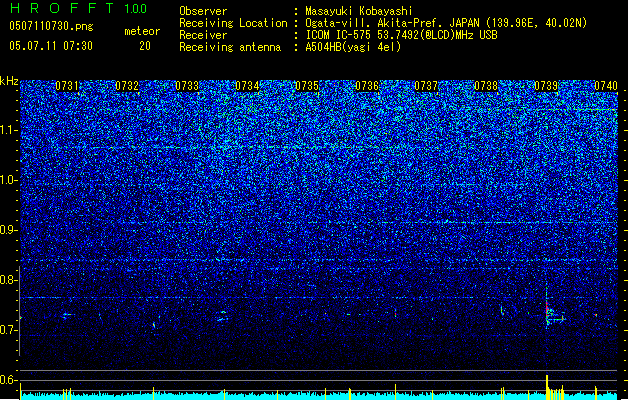
Task: Click the 0738 time marker
Action: pos(486,86)
